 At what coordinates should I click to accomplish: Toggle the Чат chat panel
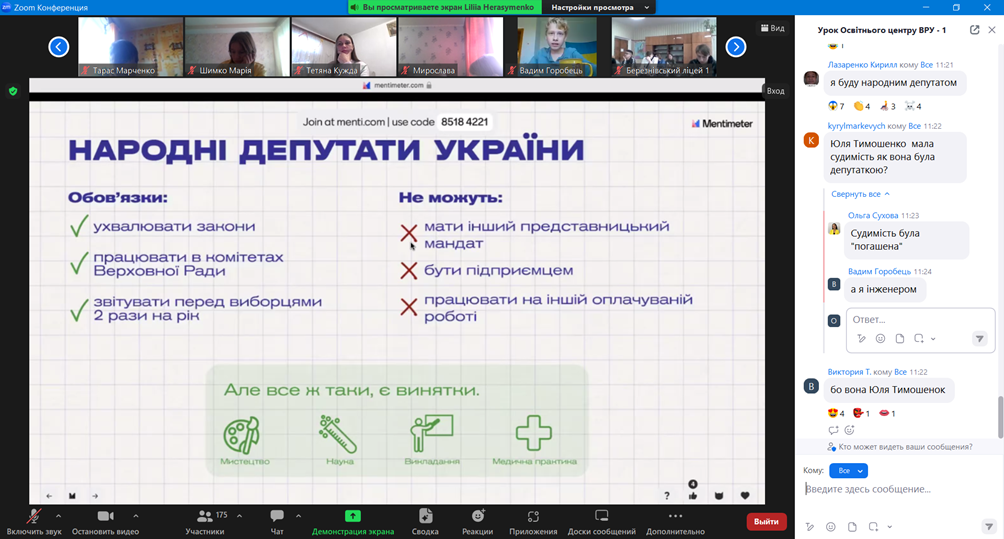[x=277, y=519]
